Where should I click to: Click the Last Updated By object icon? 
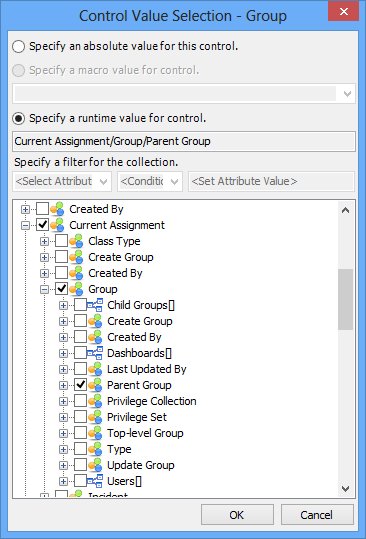95,369
